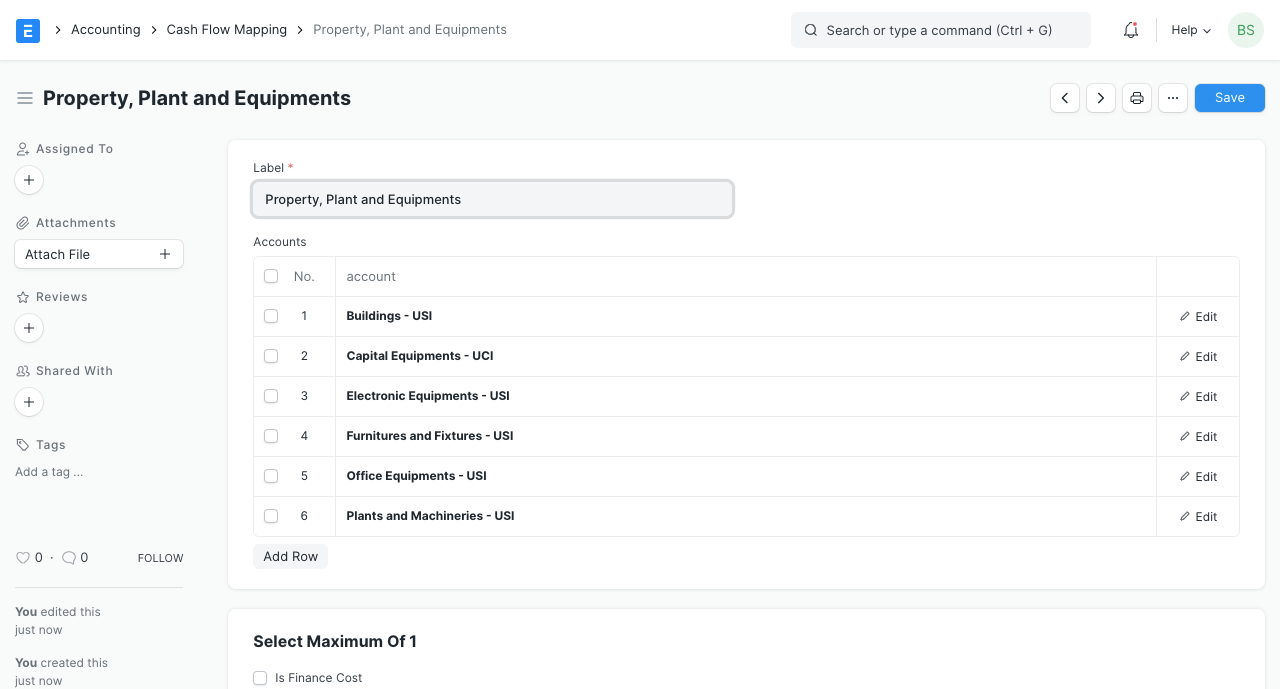Go to previous document arrow
Viewport: 1280px width, 689px height.
1065,98
